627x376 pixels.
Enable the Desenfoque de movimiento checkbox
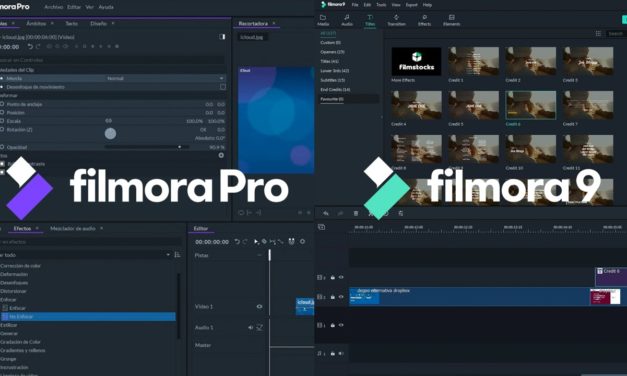pos(223,87)
